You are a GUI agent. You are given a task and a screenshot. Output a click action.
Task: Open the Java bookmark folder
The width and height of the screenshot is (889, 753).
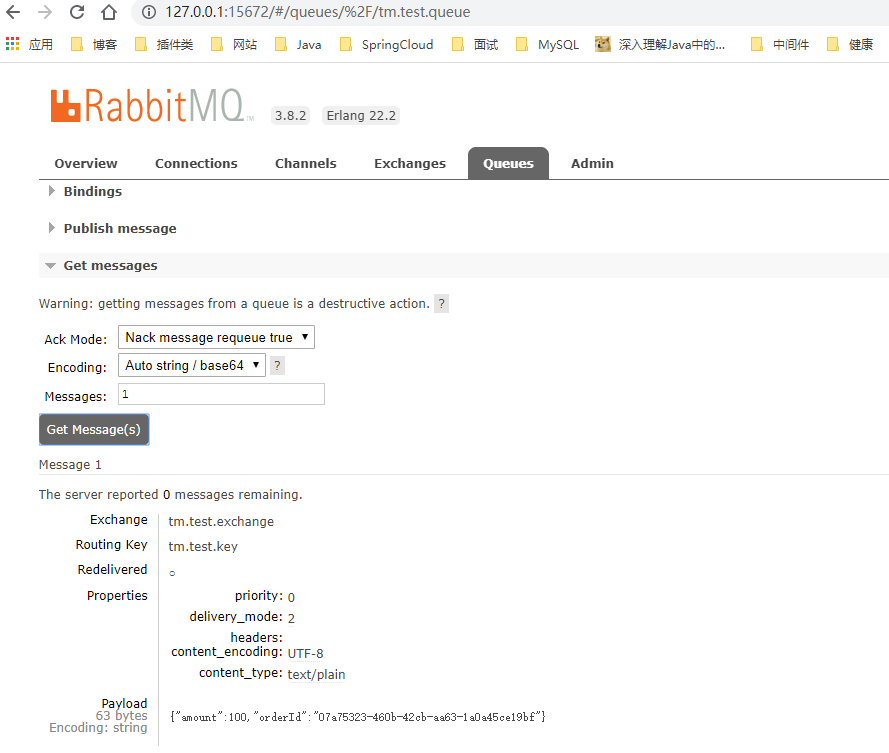point(298,44)
